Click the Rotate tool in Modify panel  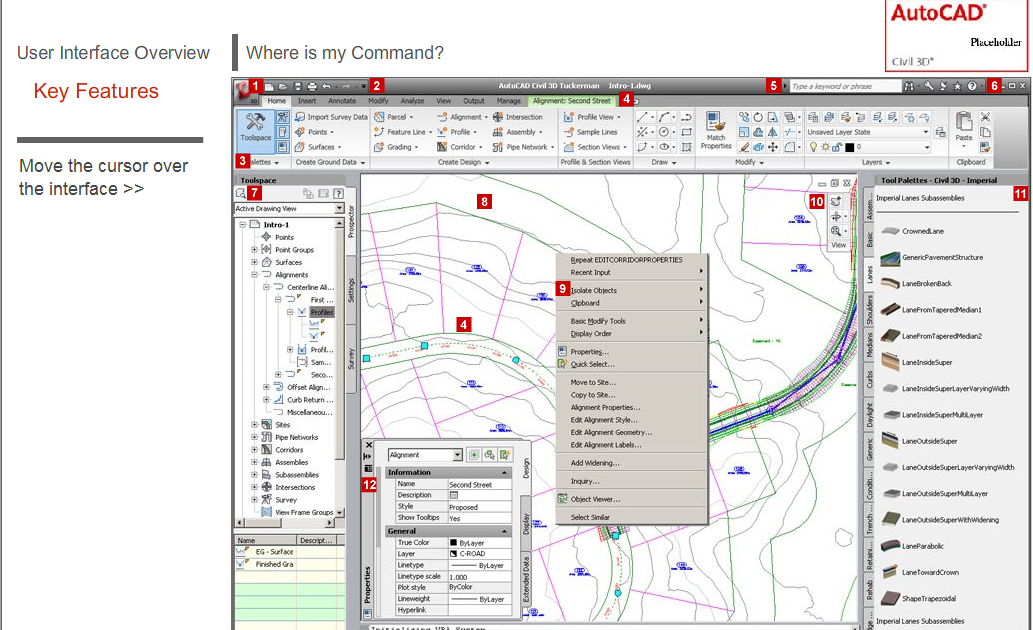pos(758,117)
